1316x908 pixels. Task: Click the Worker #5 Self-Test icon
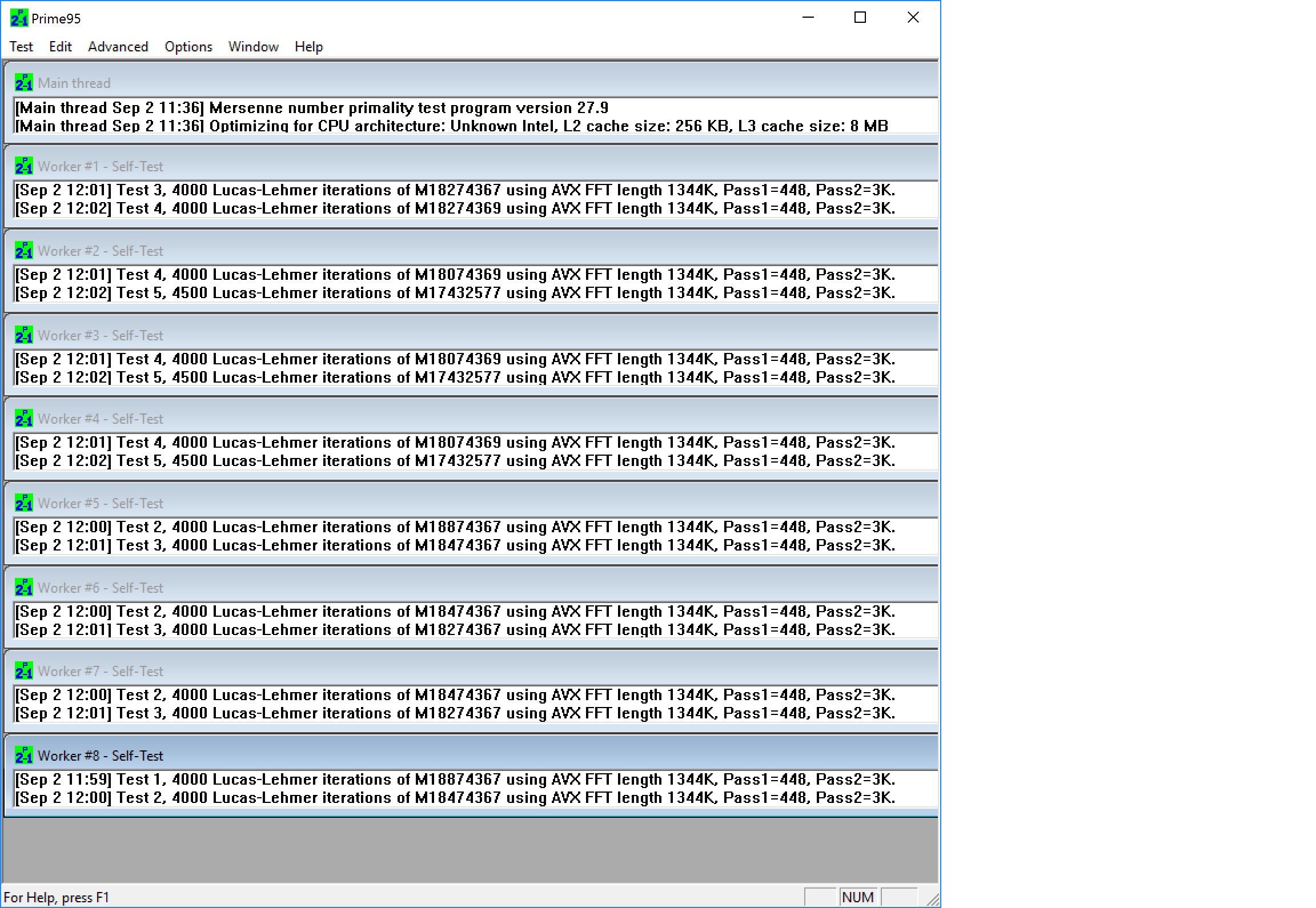point(24,503)
